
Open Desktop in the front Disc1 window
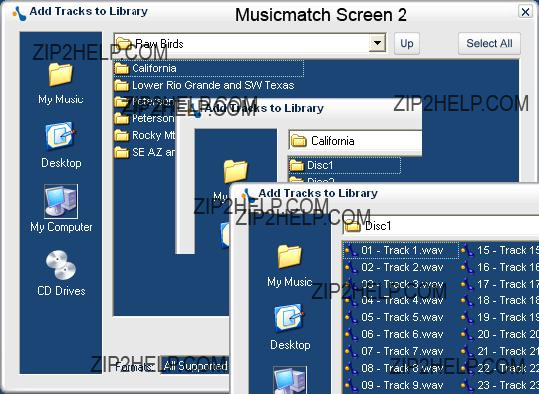click(290, 327)
